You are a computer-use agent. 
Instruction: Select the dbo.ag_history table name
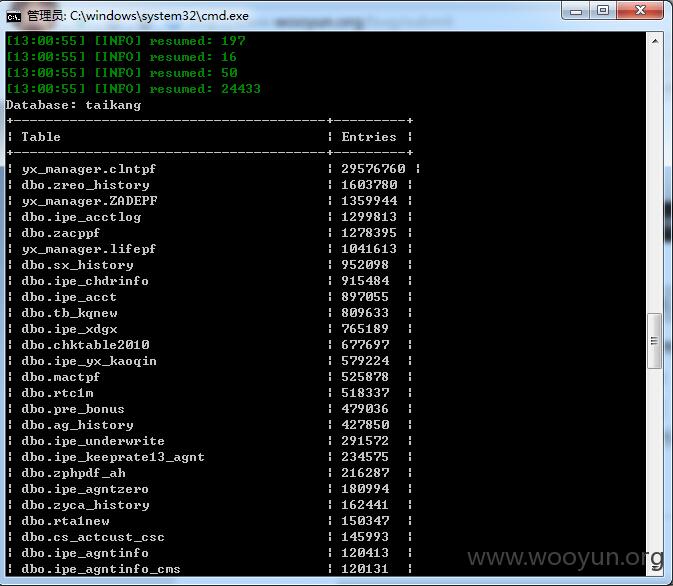point(77,425)
